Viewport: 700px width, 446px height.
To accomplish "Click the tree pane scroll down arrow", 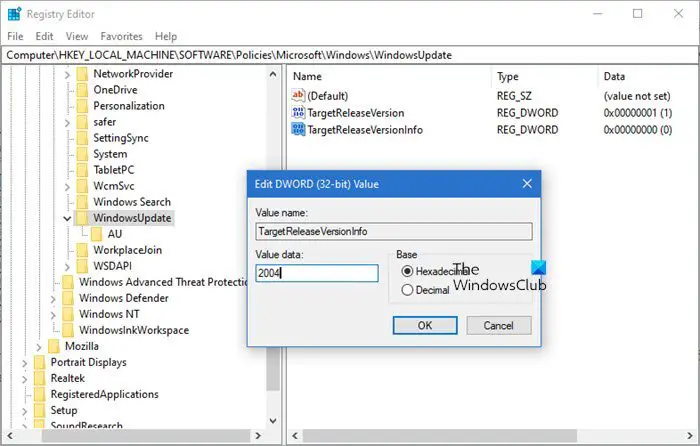I will tap(273, 421).
